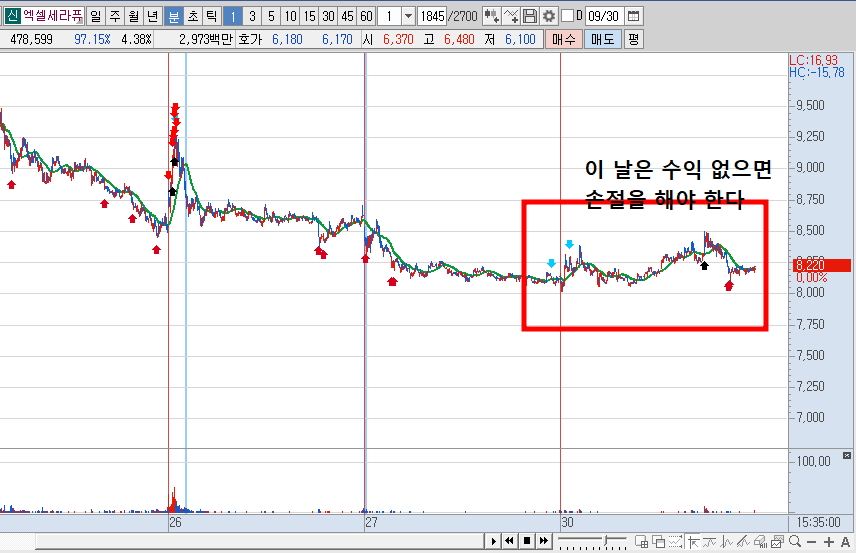This screenshot has height=553, width=856.
Task: Click the chart grid layout icon
Action: coord(641,542)
